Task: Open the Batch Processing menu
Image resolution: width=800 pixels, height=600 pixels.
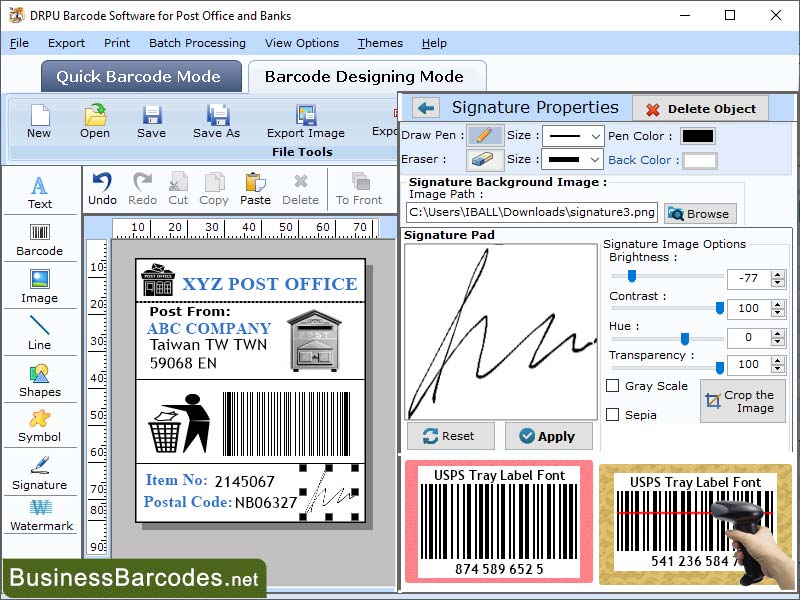Action: click(197, 43)
